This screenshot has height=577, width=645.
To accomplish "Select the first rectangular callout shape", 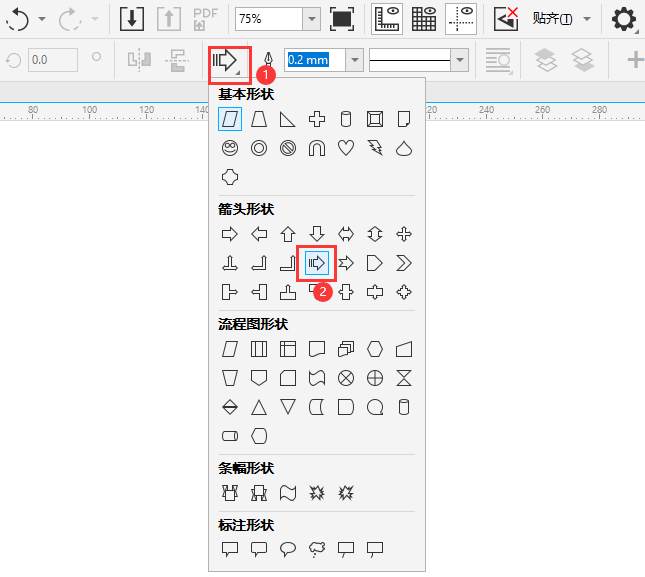I will click(x=230, y=549).
